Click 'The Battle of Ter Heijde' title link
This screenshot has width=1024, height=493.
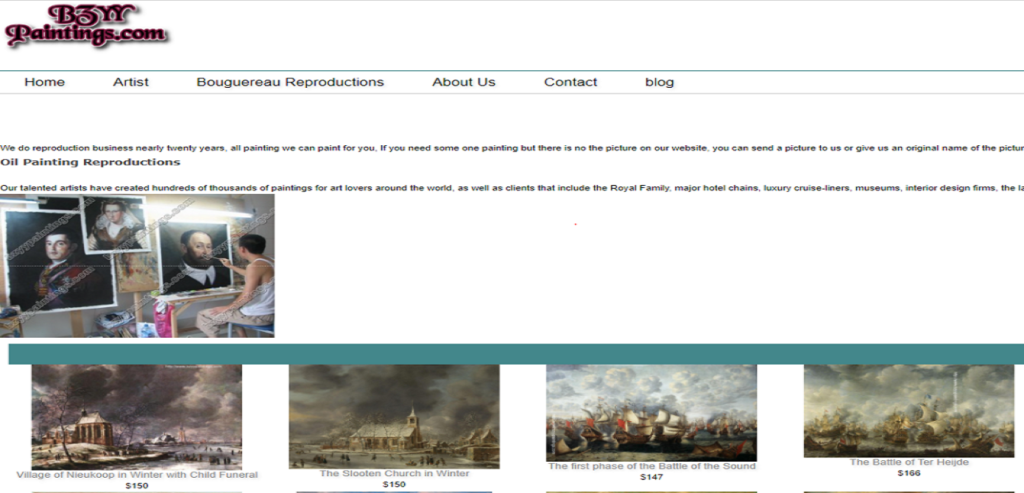click(909, 462)
